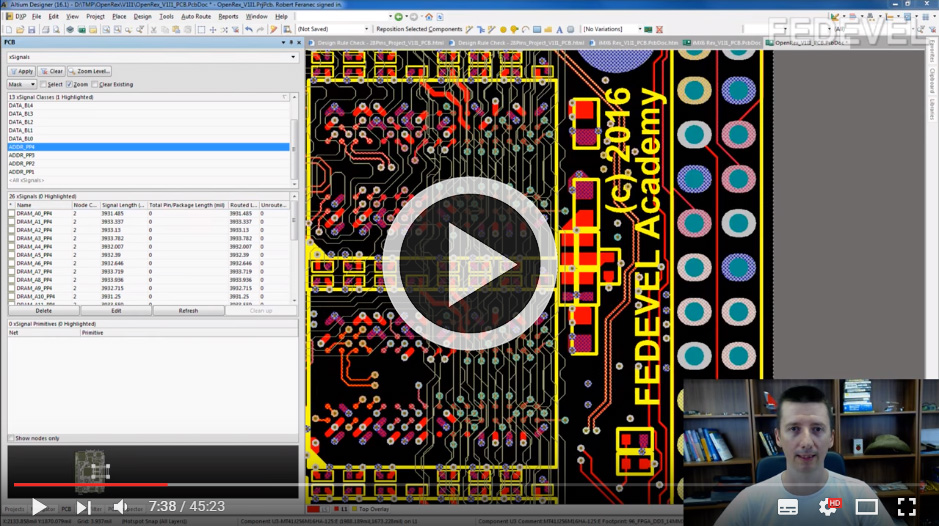Viewport: 939px width, 526px height.
Task: Toggle the Select checkbox in PCB panel
Action: click(43, 84)
